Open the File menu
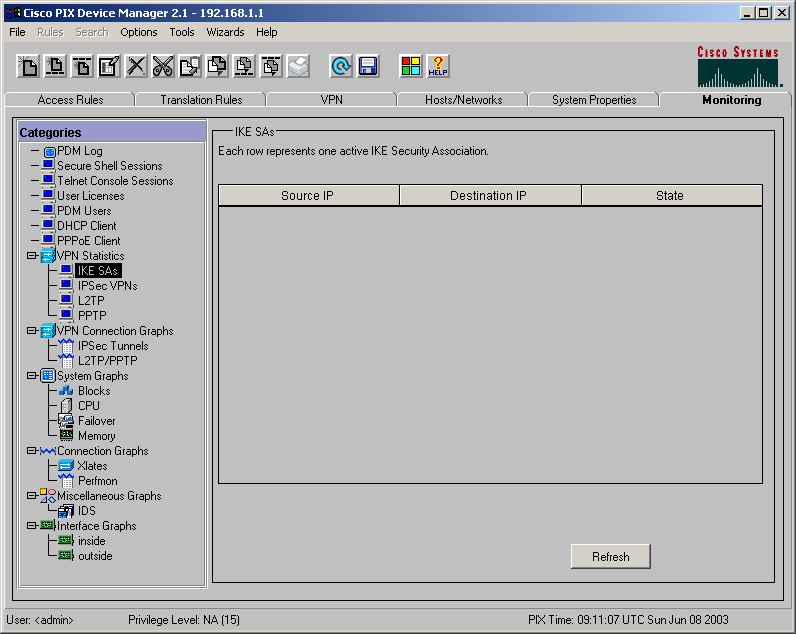 pos(17,32)
